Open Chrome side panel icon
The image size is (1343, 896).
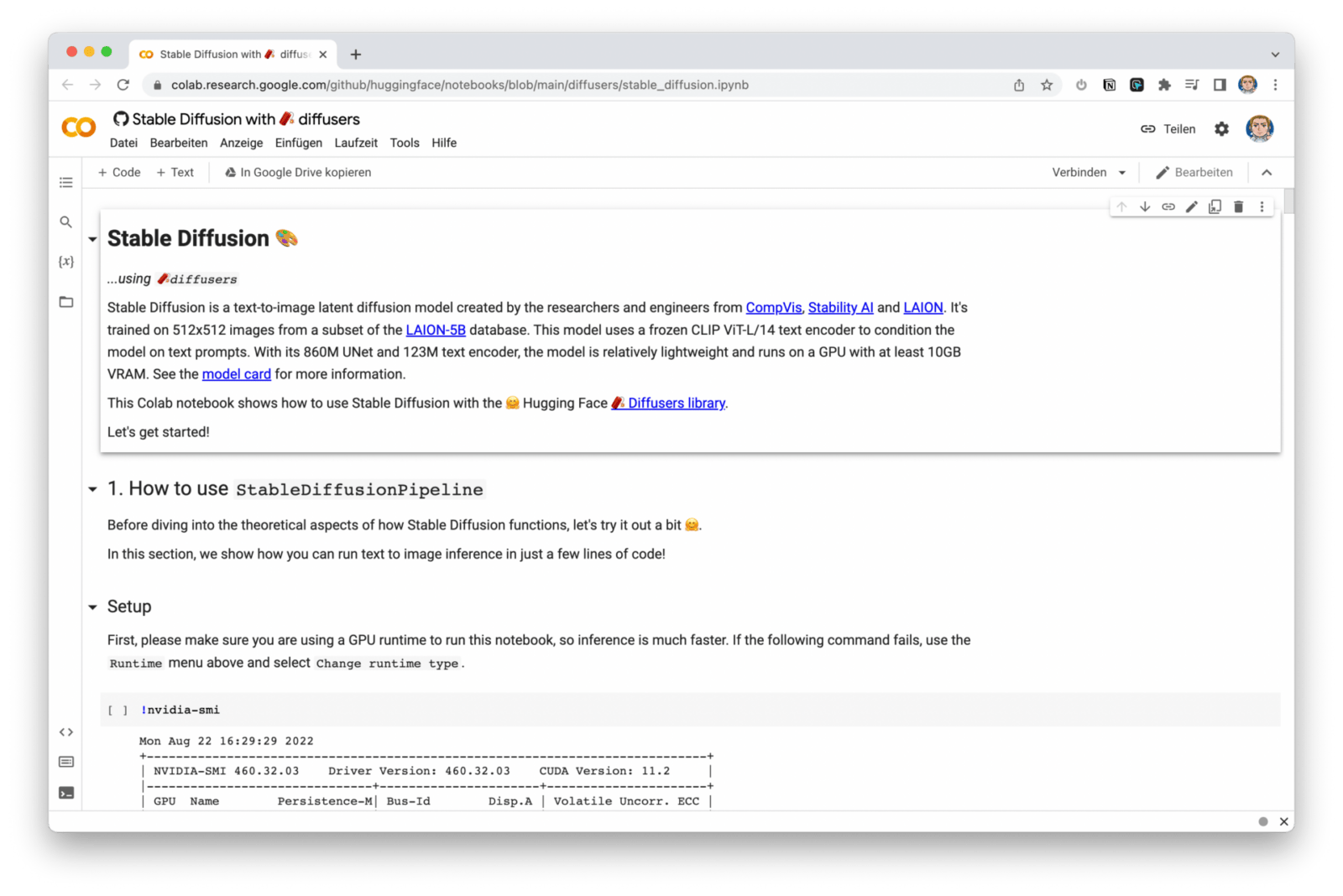pos(1220,85)
